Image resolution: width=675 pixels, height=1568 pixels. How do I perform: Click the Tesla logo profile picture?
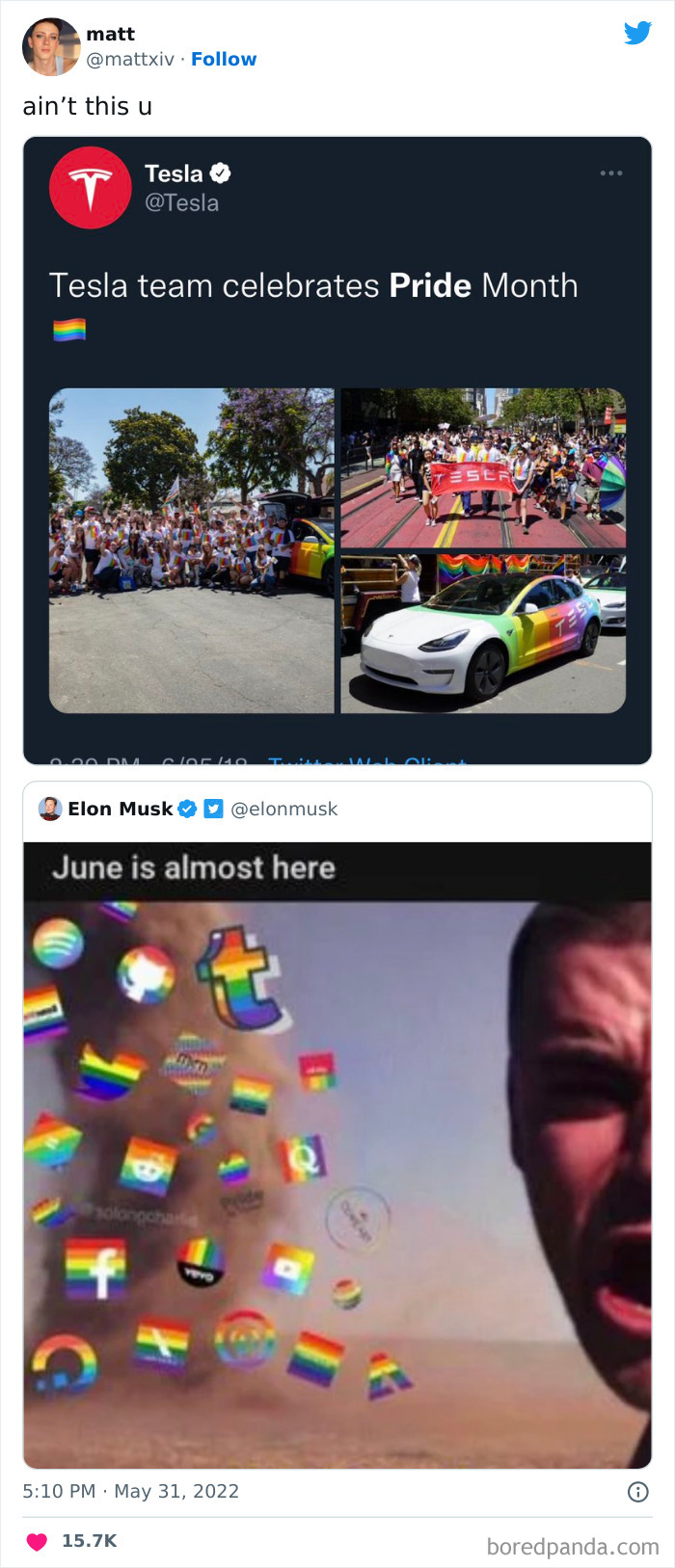coord(90,187)
